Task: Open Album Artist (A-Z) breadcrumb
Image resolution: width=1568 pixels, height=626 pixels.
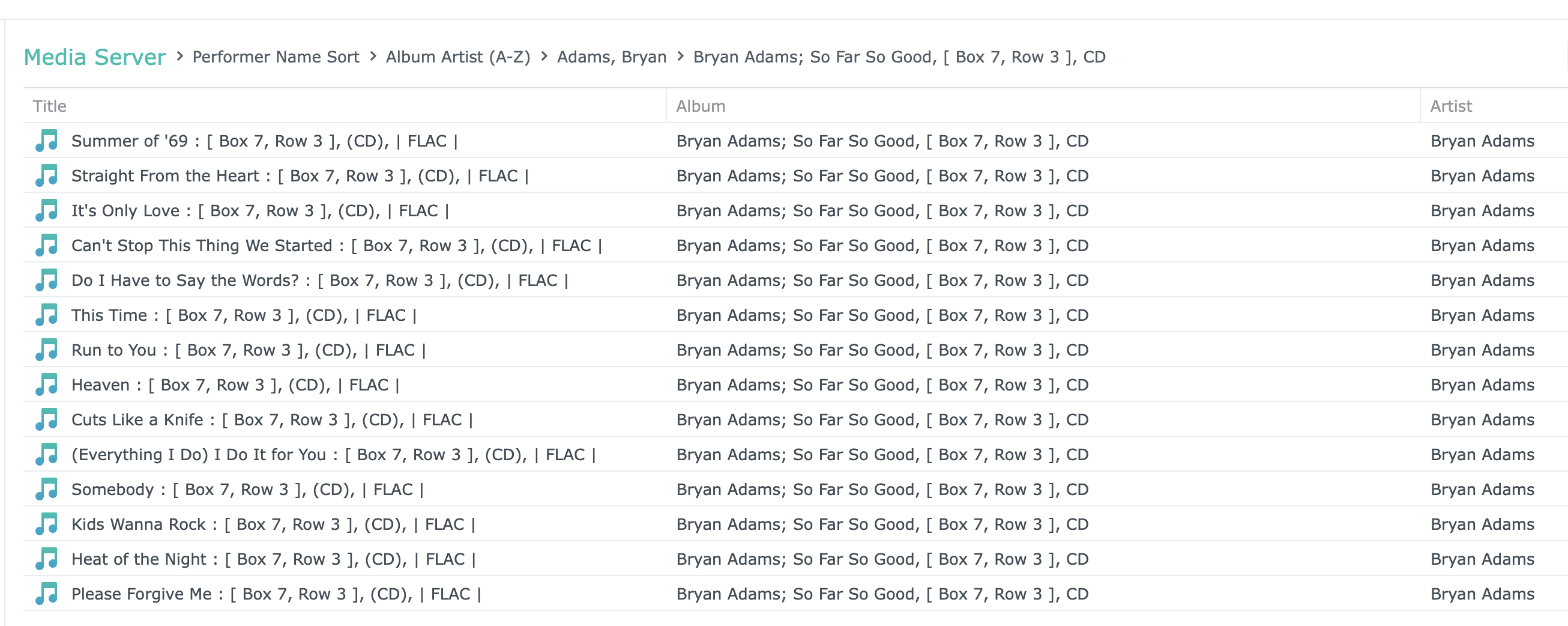Action: pyautogui.click(x=458, y=57)
